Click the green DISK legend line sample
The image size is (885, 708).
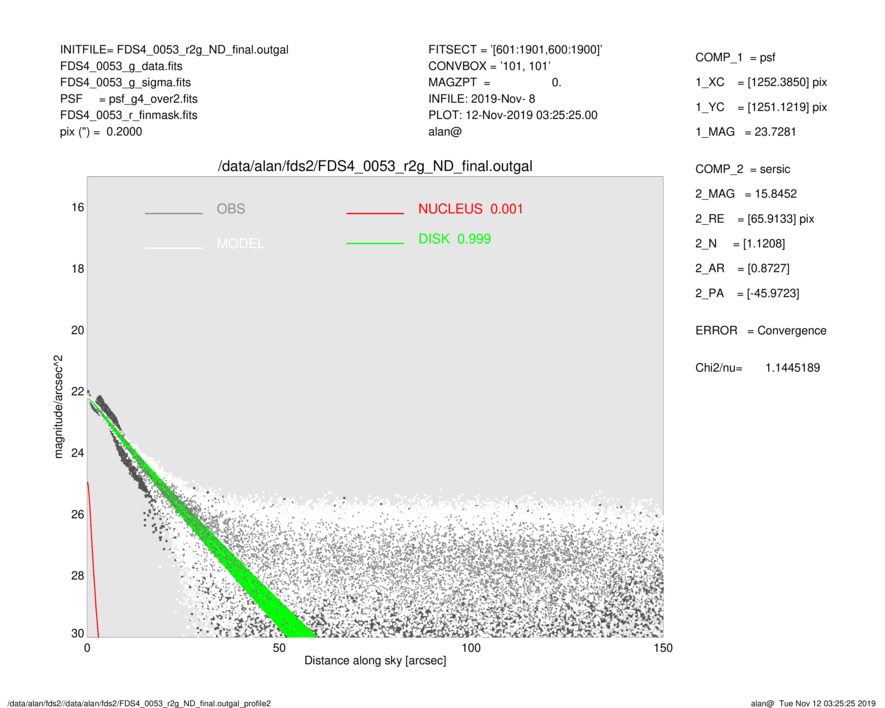tap(375, 243)
